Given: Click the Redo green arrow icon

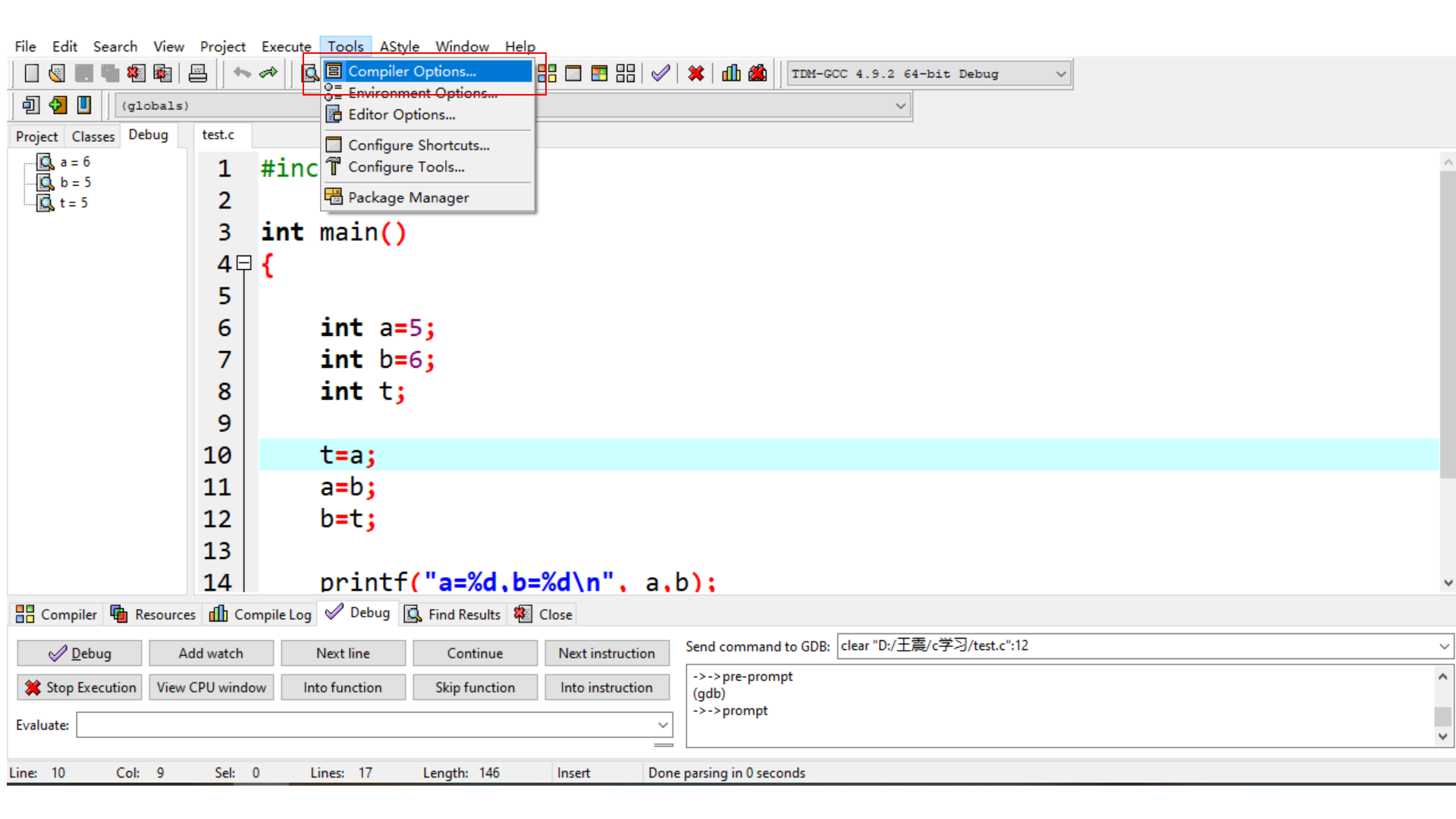Looking at the screenshot, I should coord(268,74).
